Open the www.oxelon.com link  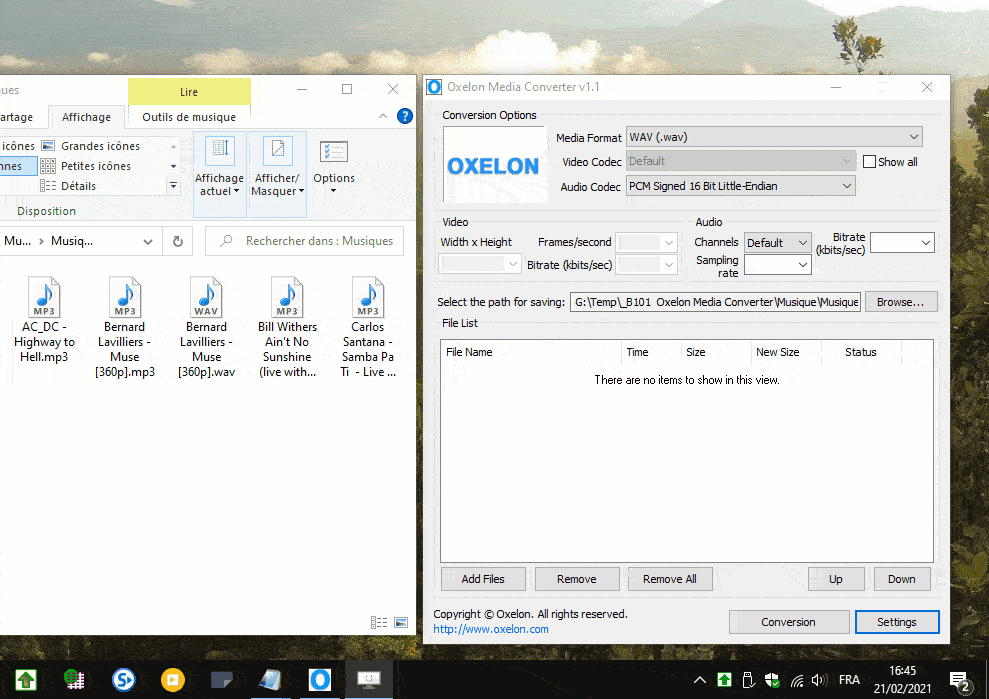(491, 629)
